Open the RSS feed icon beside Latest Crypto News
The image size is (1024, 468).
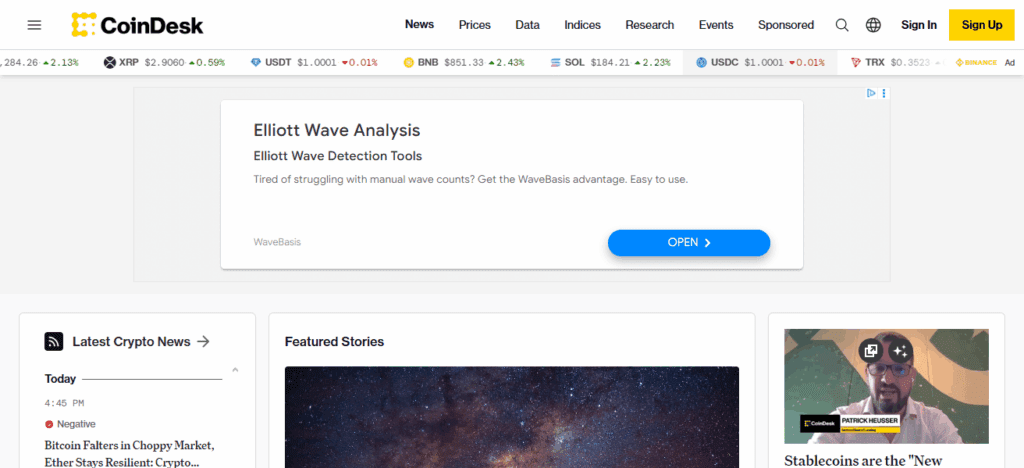[54, 341]
